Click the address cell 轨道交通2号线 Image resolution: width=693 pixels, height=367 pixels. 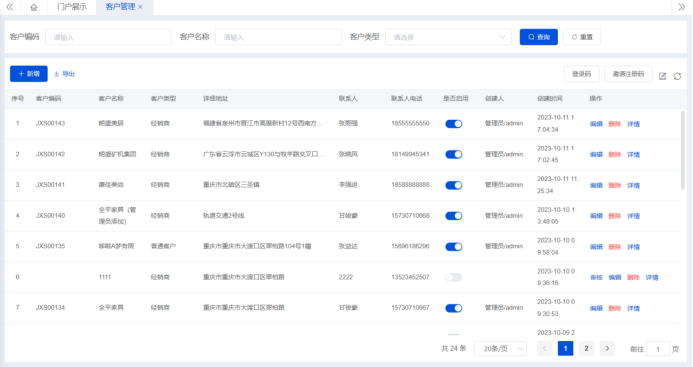(x=224, y=216)
